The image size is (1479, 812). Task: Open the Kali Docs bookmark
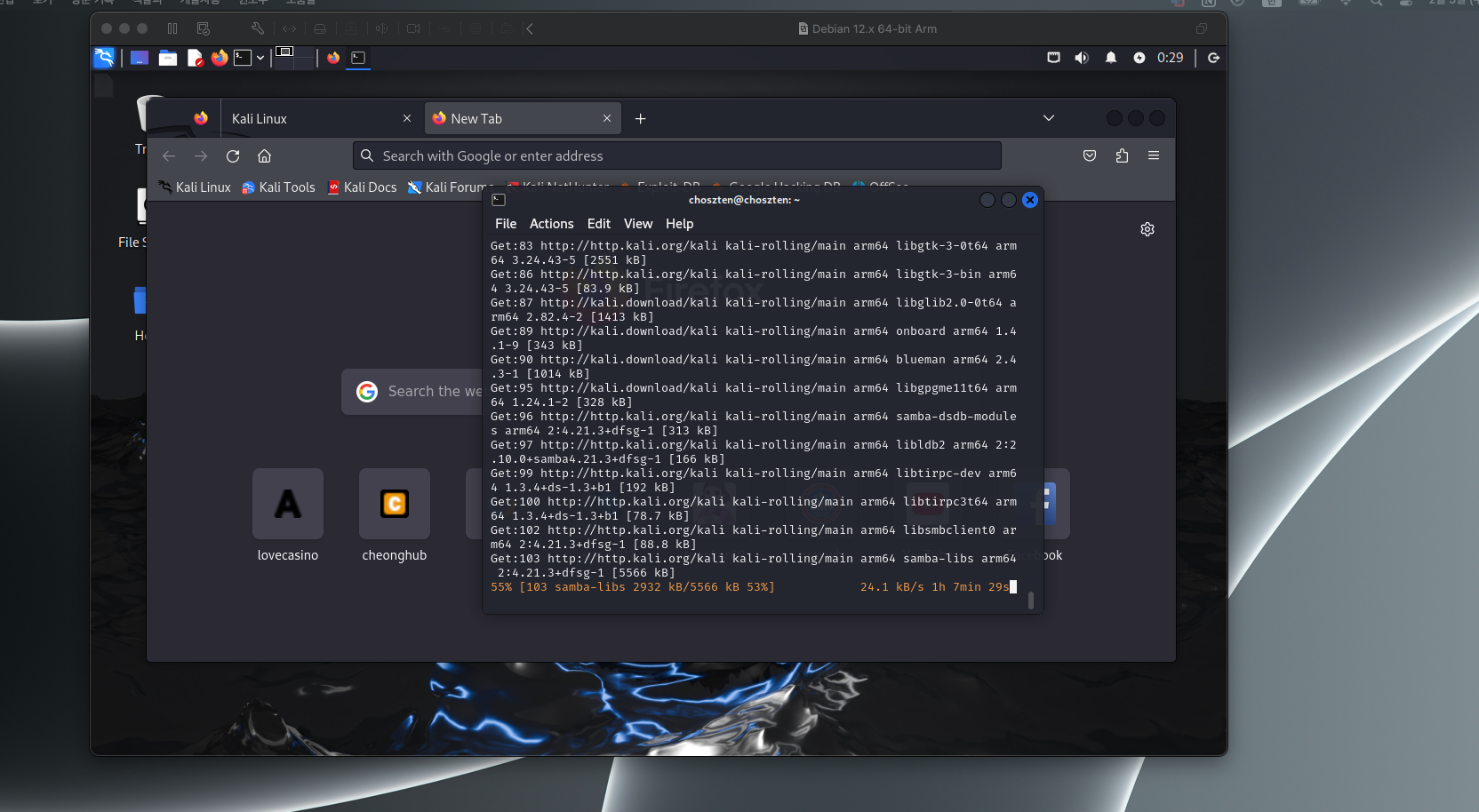point(362,187)
